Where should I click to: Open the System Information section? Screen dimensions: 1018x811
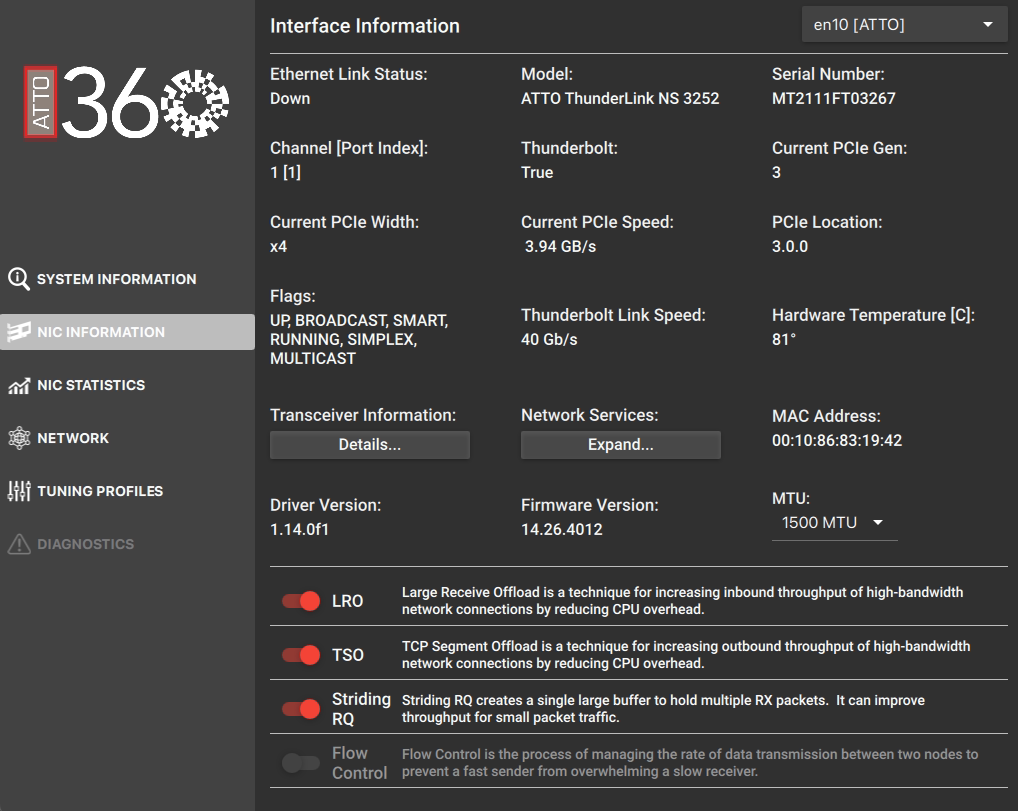tap(127, 279)
